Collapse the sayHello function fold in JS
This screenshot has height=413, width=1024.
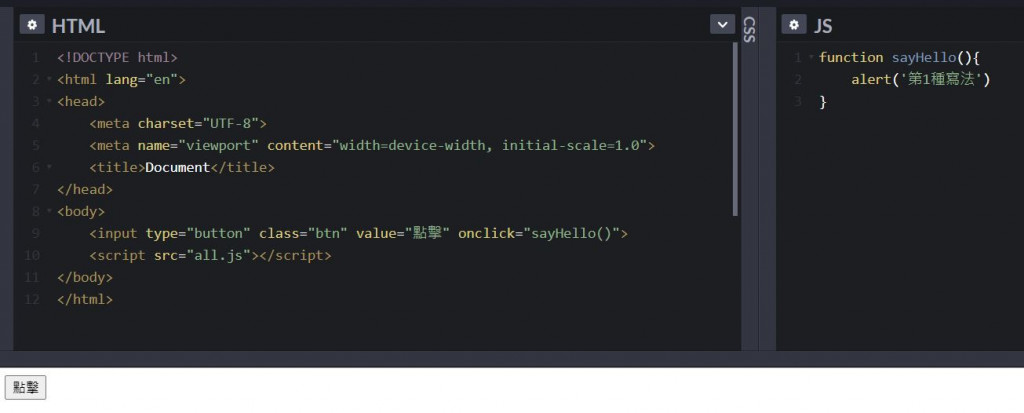pos(811,58)
